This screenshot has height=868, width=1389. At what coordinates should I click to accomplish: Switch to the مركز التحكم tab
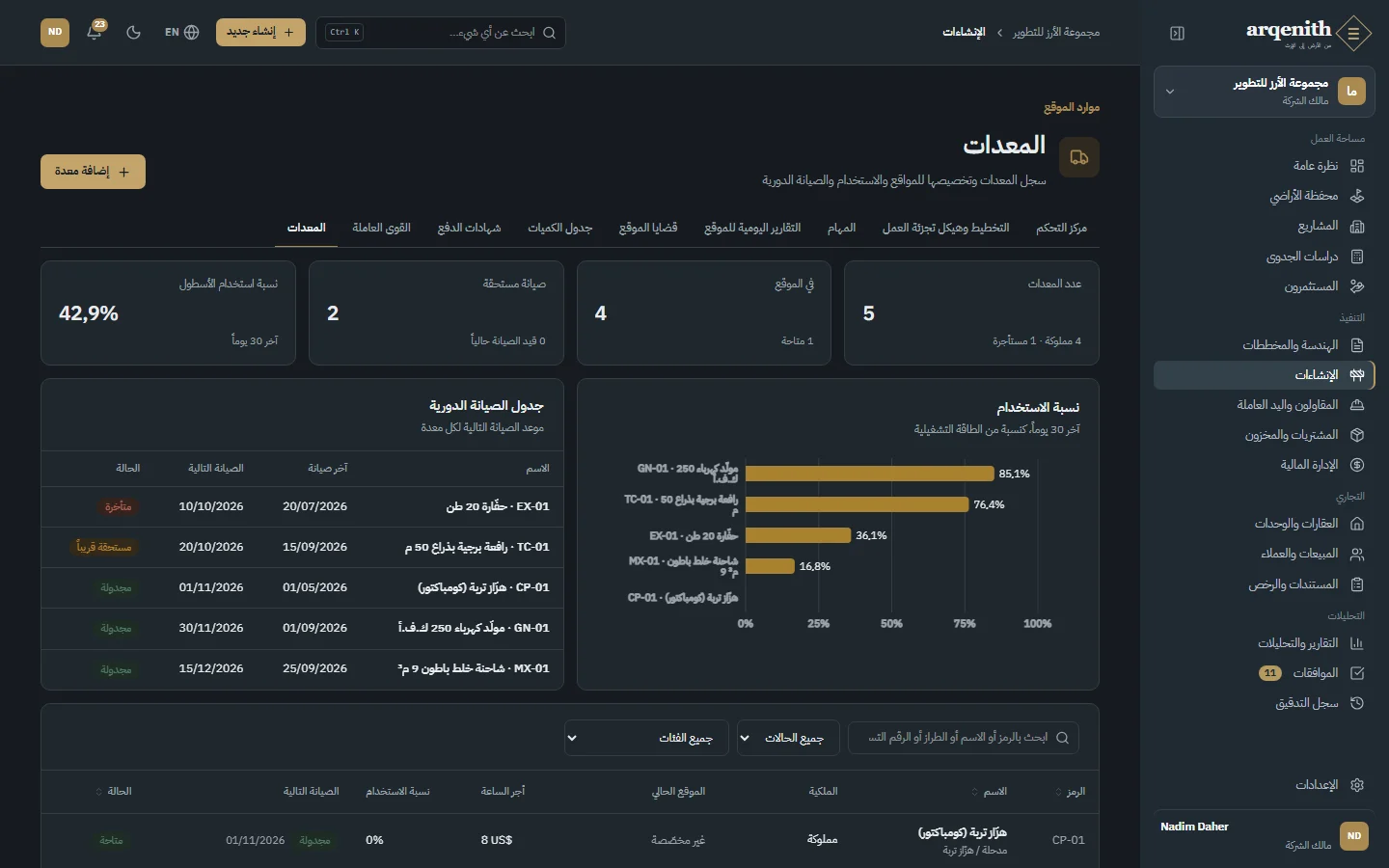1061,228
